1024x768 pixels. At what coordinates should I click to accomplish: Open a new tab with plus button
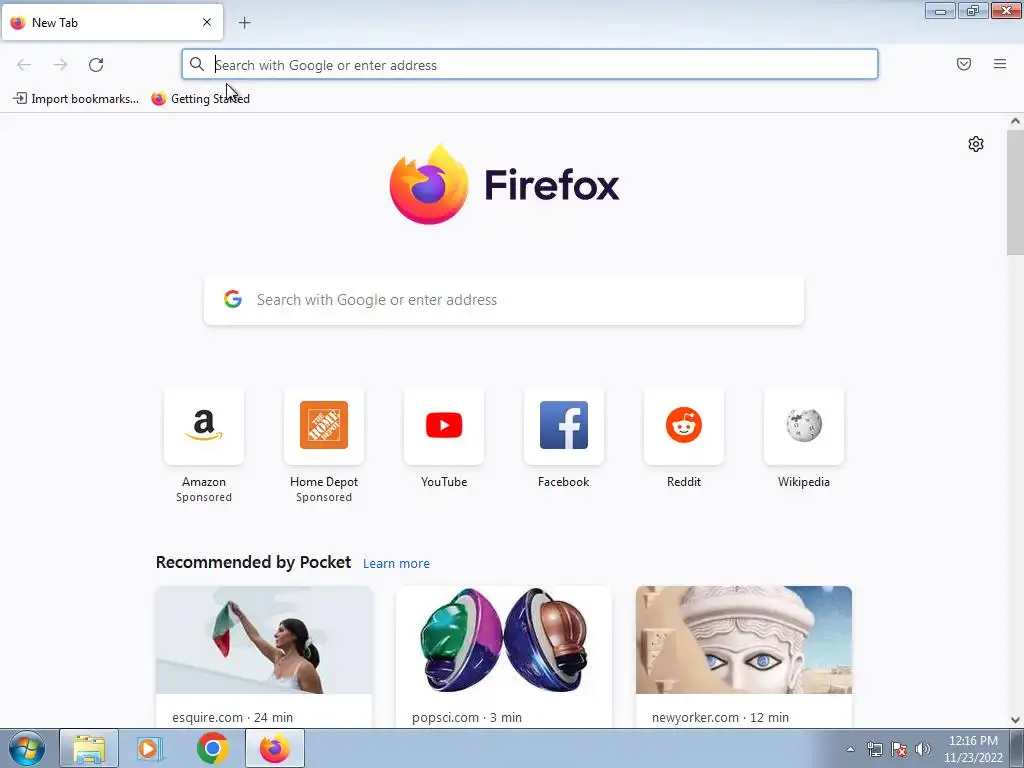click(x=244, y=23)
